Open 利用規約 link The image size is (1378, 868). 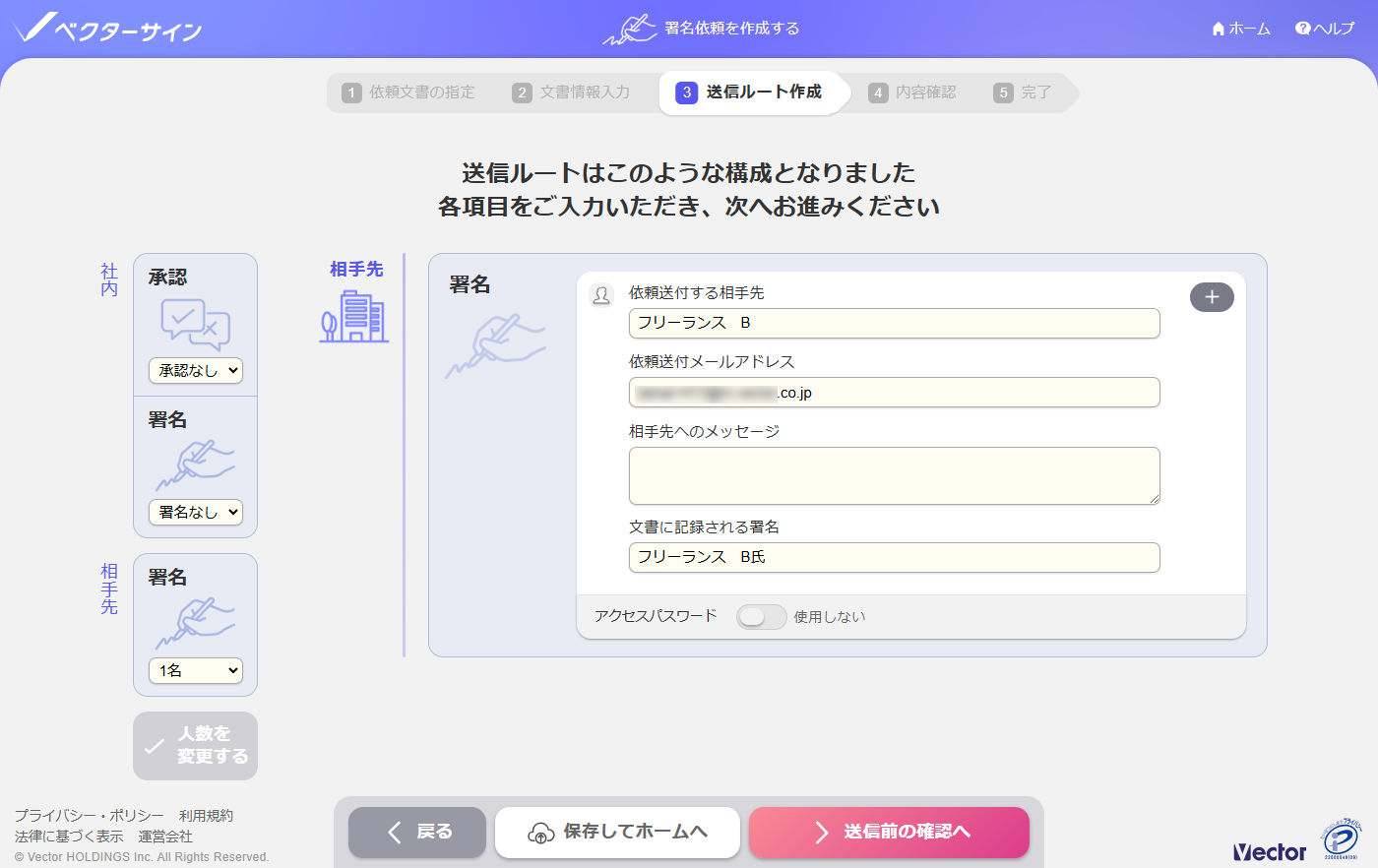(x=207, y=816)
